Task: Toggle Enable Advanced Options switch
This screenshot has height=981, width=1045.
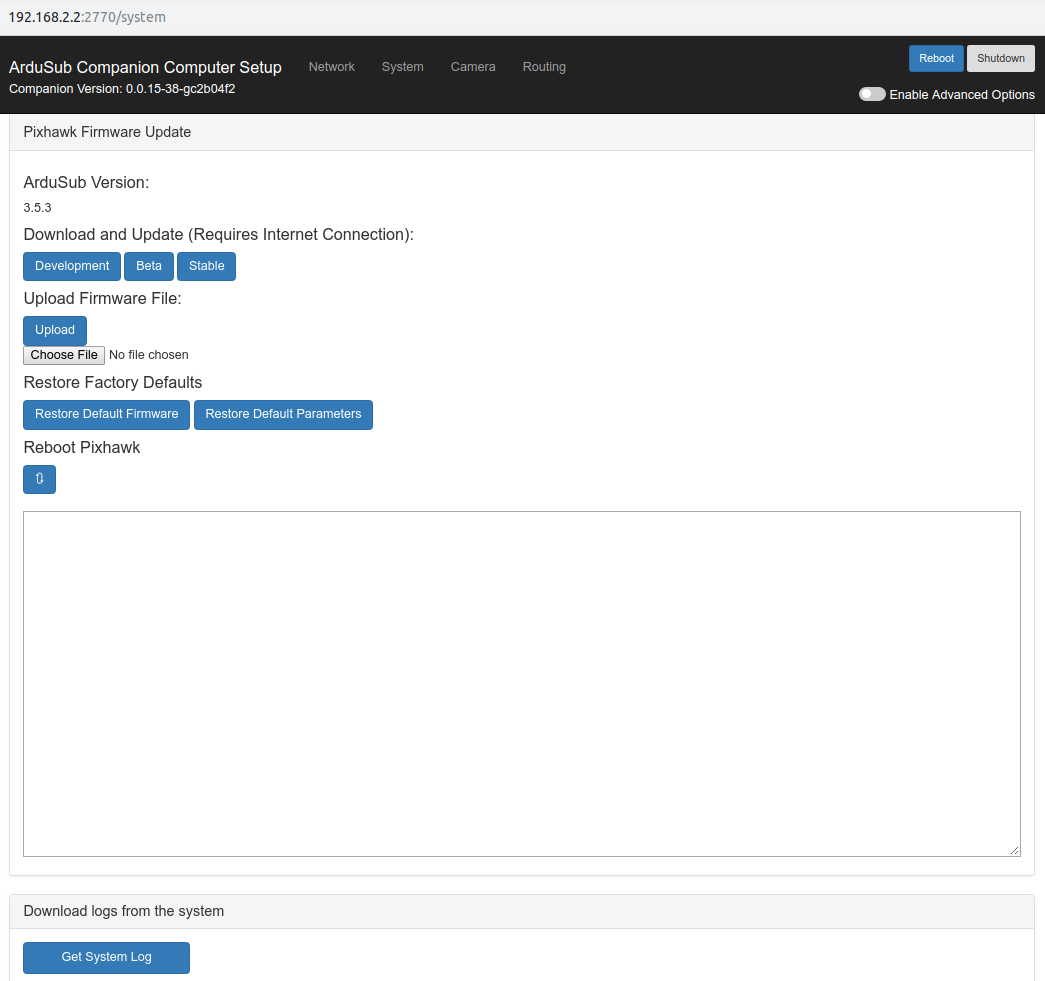Action: point(872,94)
